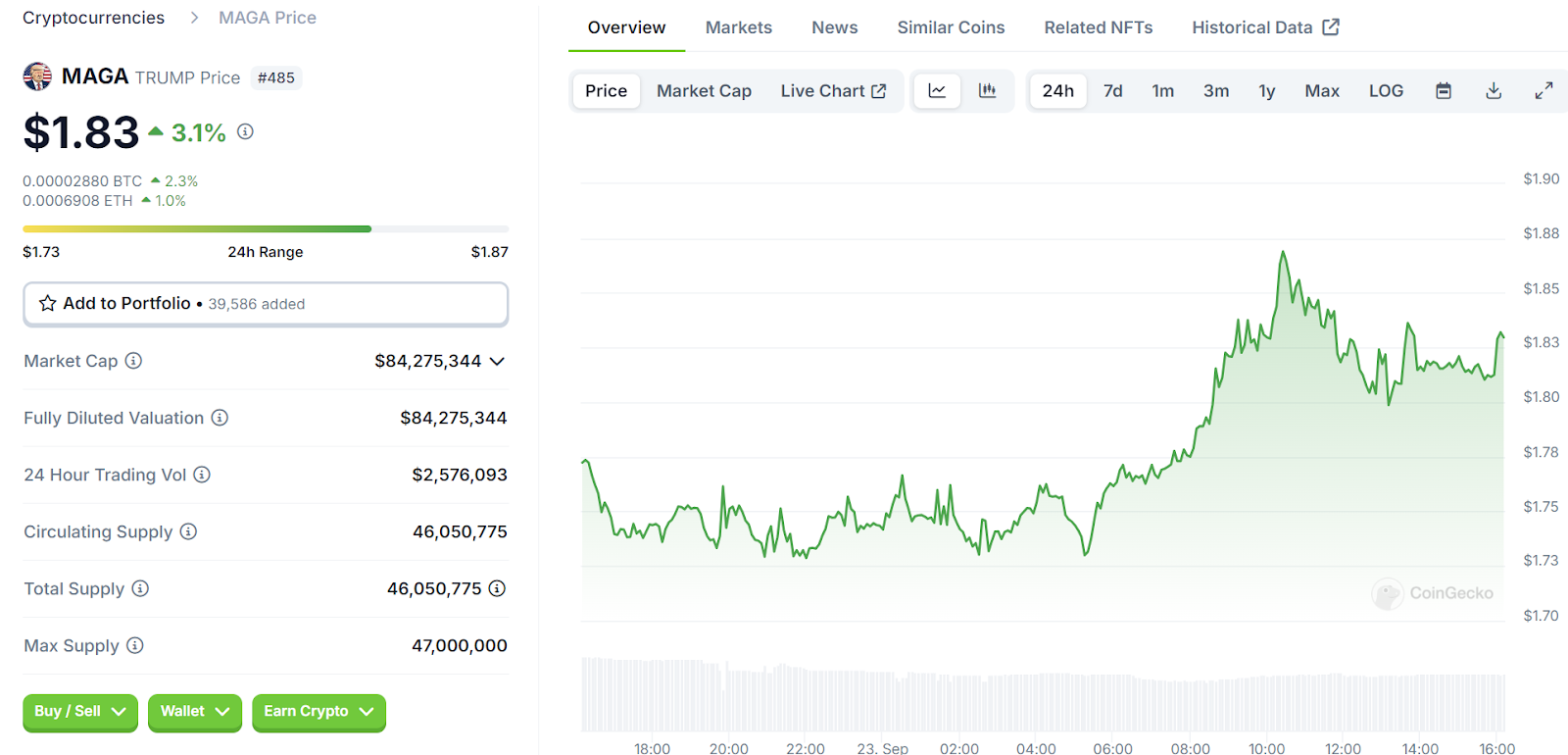Viewport: 1568px width, 755px height.
Task: Show Market Cap info tooltip icon
Action: 133,361
